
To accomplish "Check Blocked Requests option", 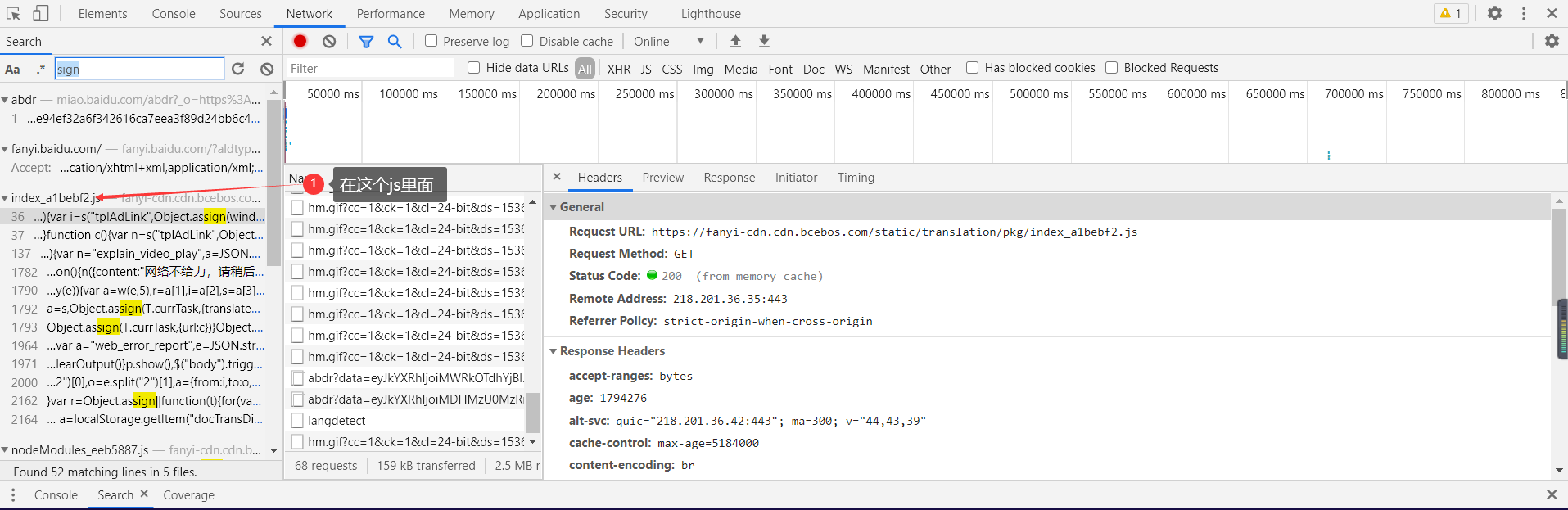I will point(1111,67).
